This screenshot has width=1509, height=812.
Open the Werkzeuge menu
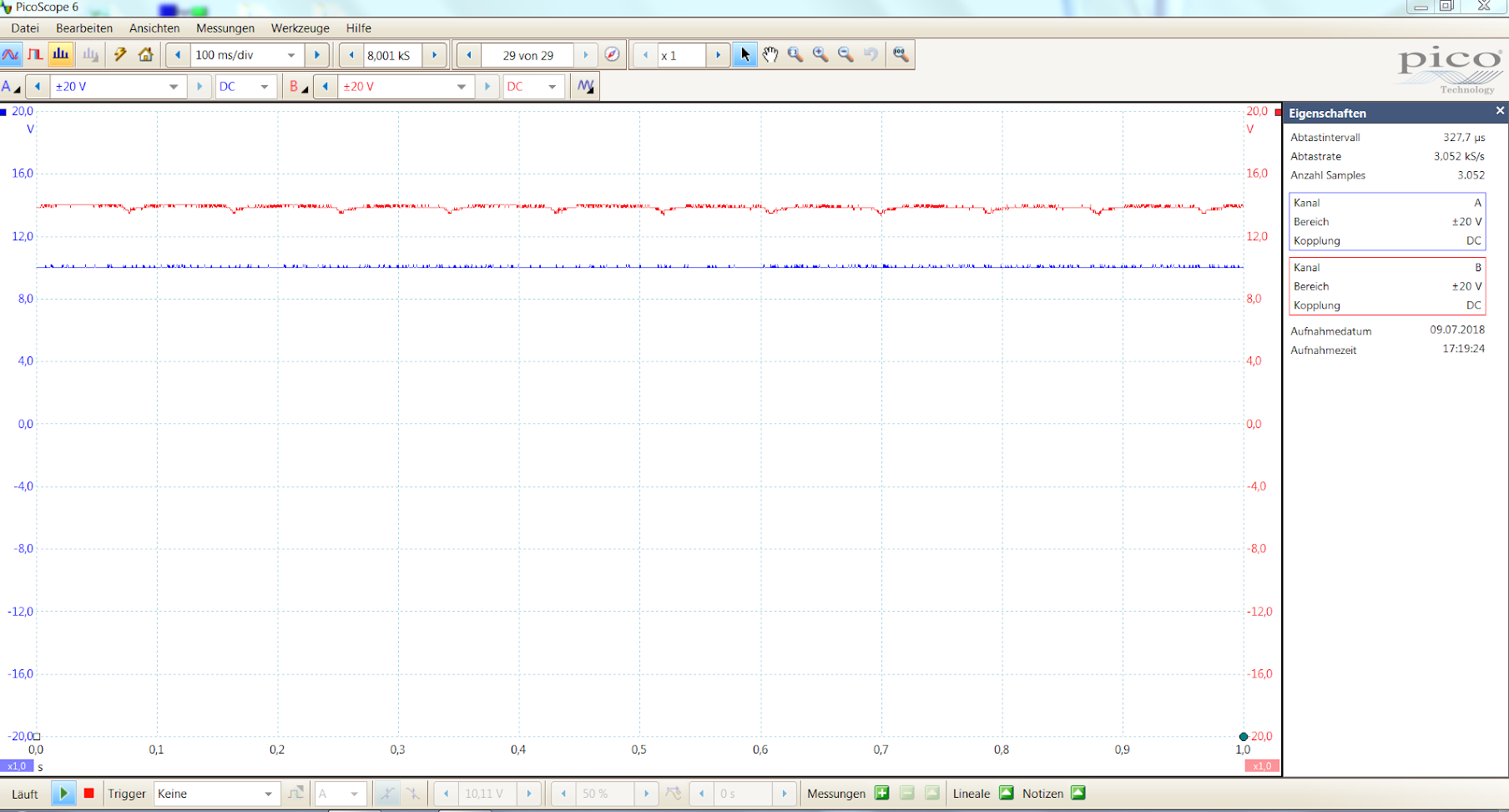300,28
